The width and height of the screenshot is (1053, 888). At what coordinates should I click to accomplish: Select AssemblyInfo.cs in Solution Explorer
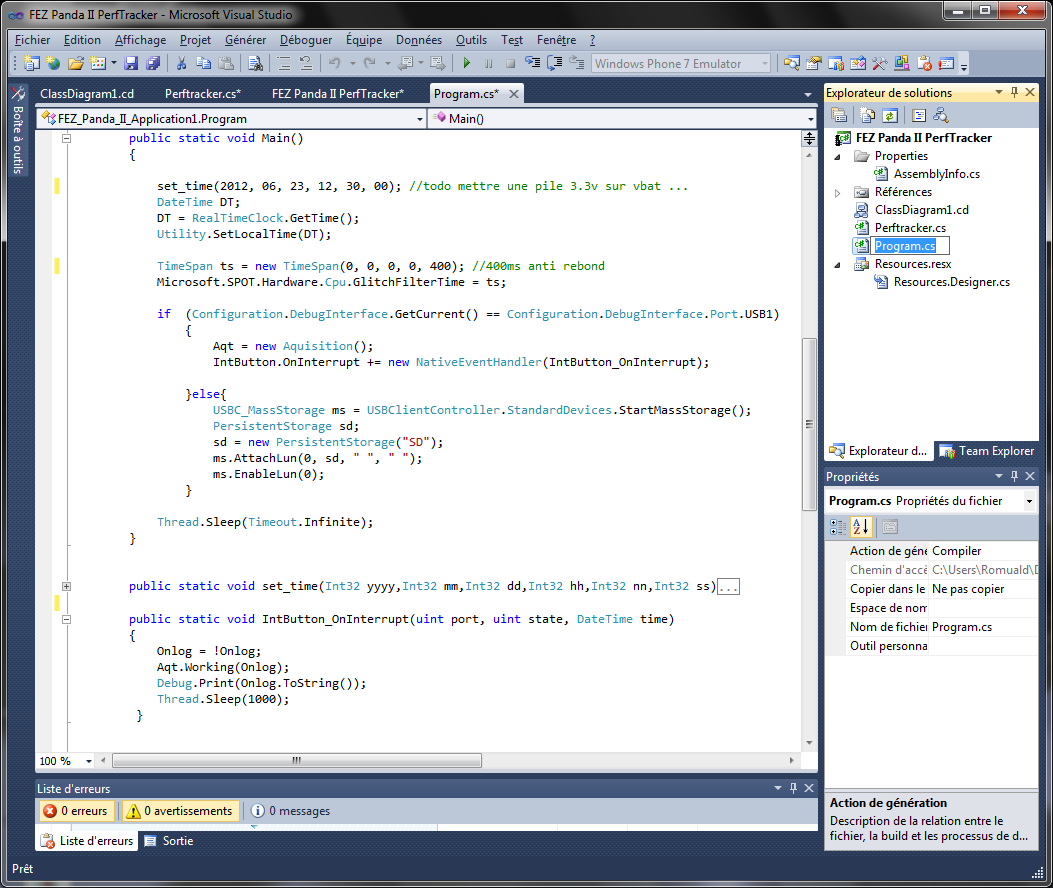tap(936, 173)
